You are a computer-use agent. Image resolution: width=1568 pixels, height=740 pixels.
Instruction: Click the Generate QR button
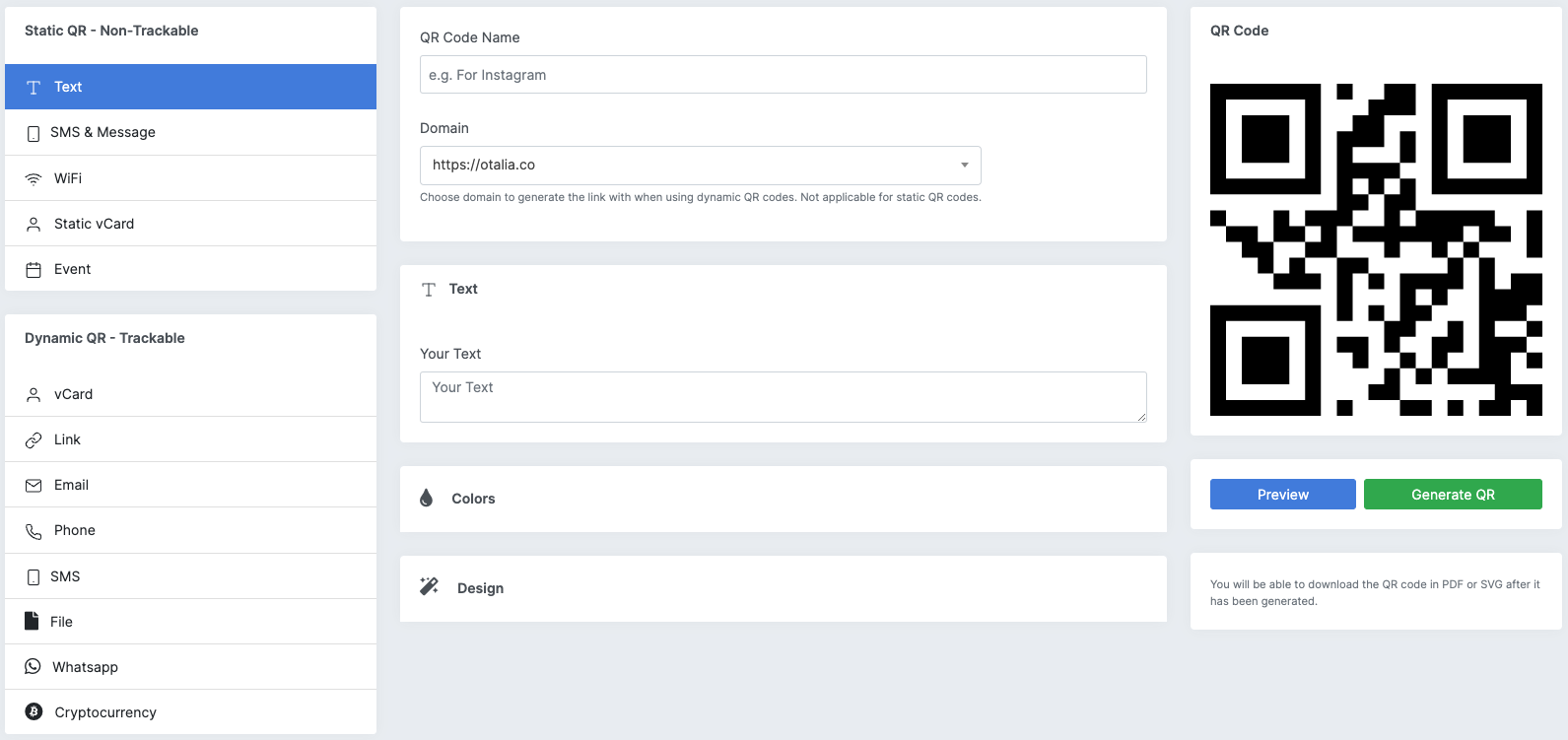click(1453, 495)
